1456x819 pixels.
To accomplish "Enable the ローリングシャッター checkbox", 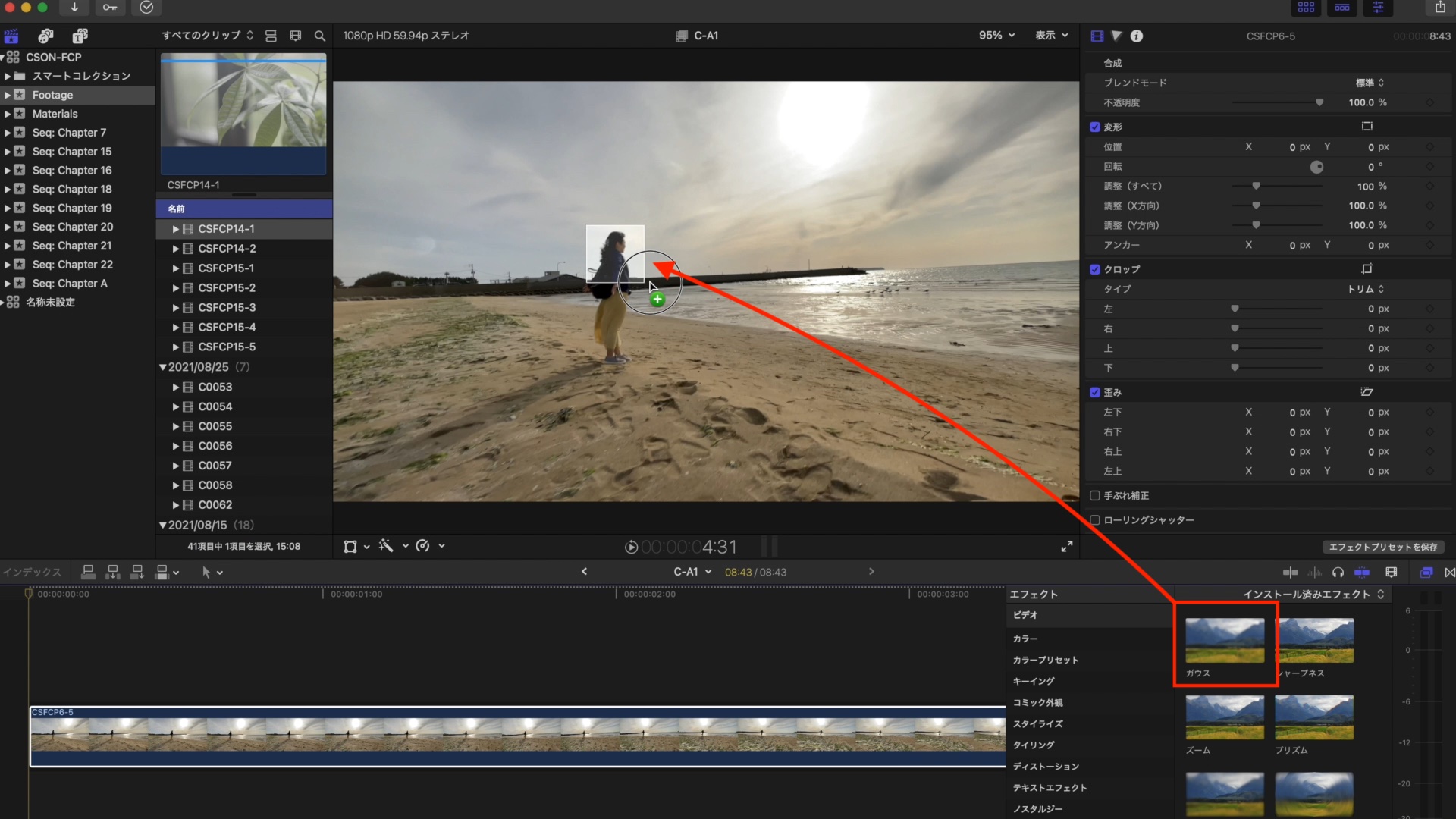I will pyautogui.click(x=1094, y=520).
